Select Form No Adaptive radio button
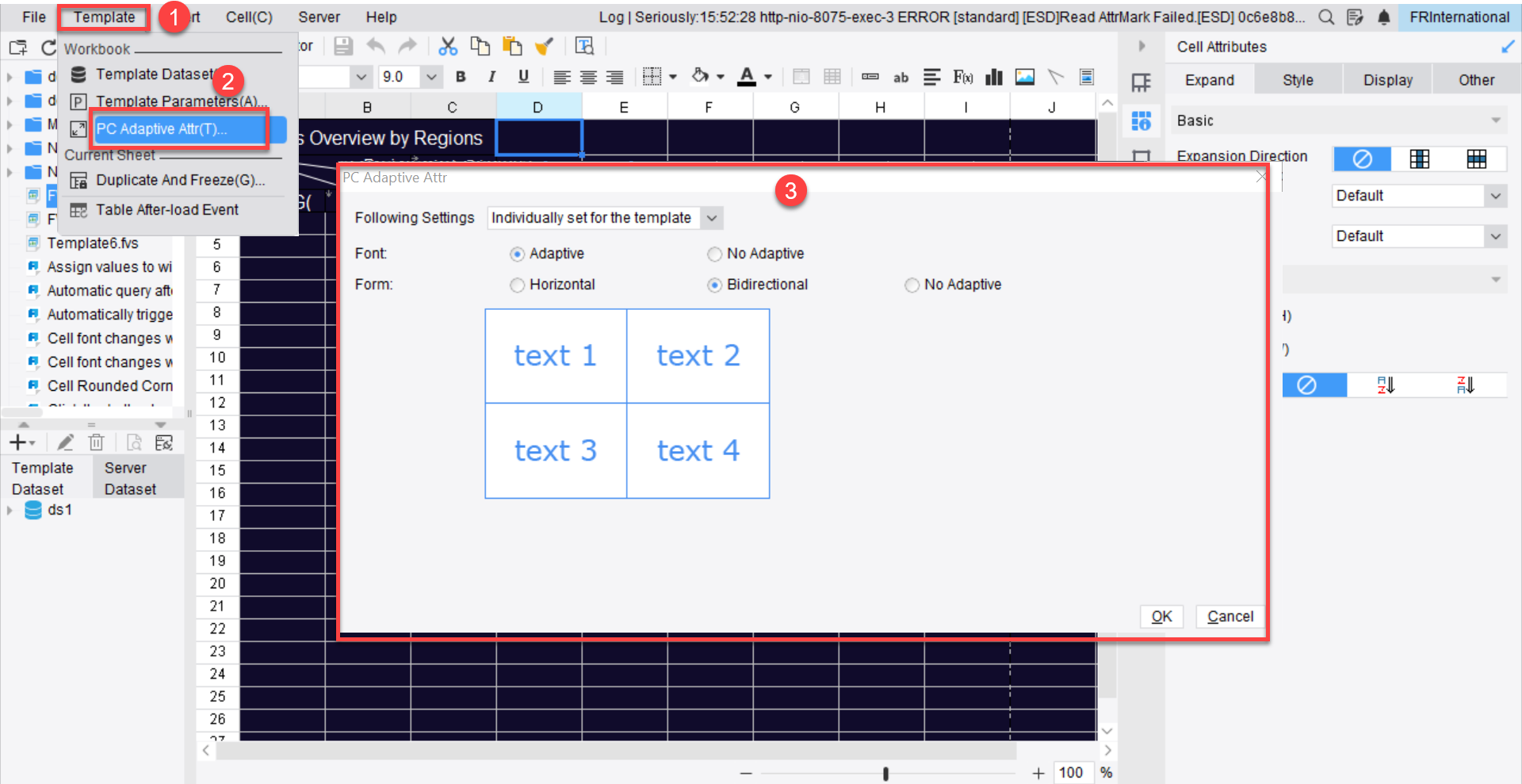Screen dimensions: 1522x784 click(x=912, y=285)
